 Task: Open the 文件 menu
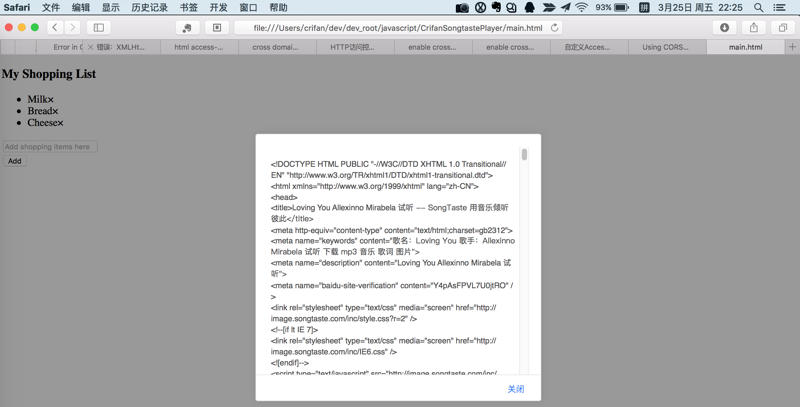coord(51,7)
